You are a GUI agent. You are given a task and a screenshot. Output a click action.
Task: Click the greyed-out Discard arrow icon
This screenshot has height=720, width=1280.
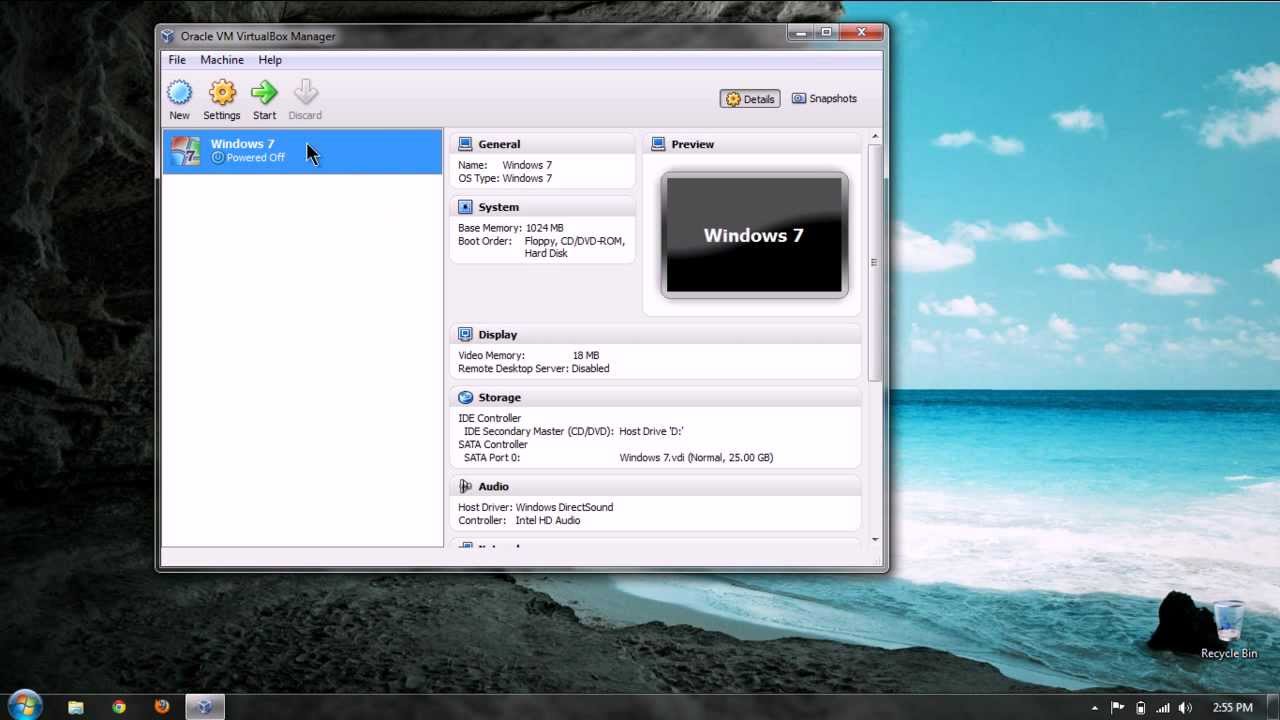click(x=306, y=93)
